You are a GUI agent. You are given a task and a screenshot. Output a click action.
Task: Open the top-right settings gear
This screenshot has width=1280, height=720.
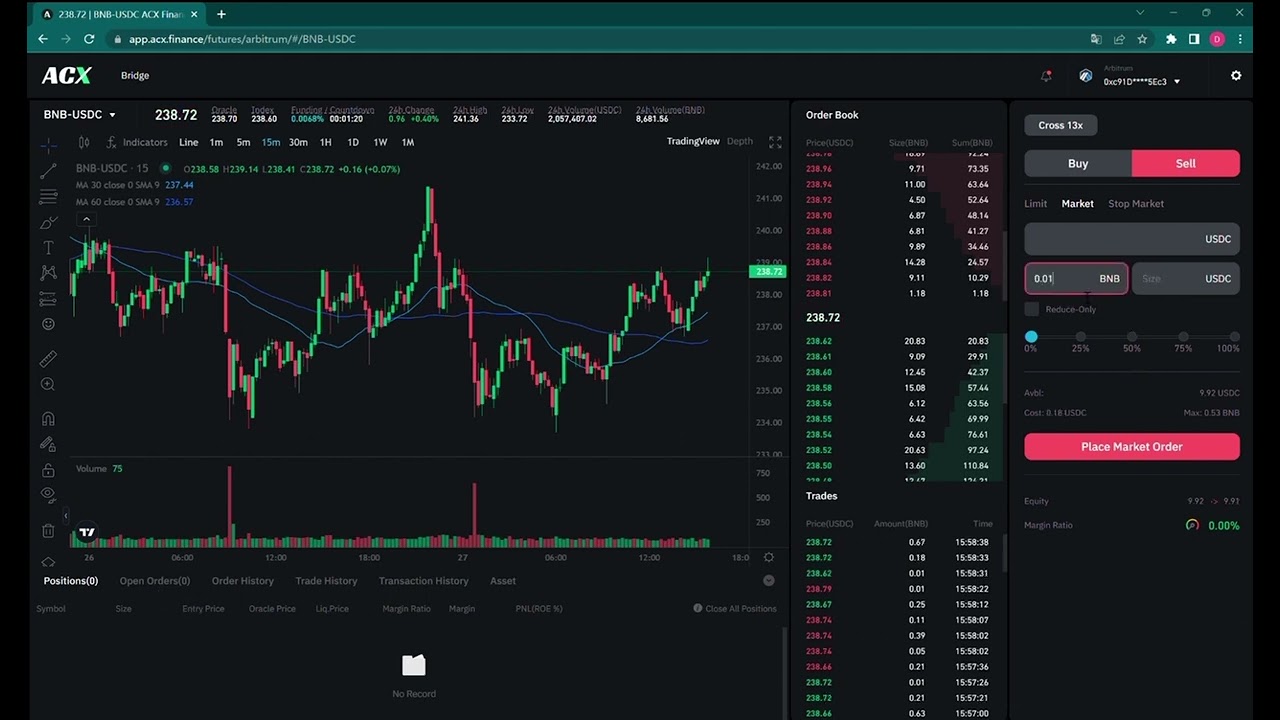pos(1236,76)
